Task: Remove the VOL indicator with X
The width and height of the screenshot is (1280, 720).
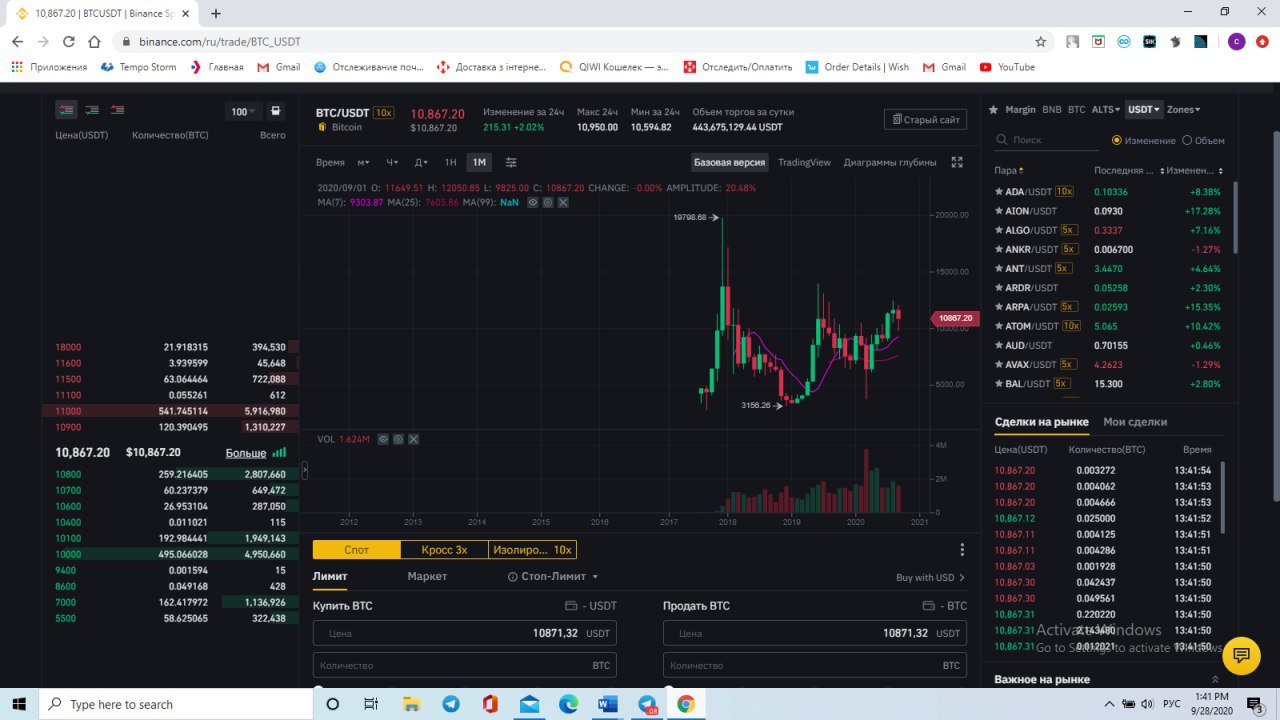Action: point(413,439)
